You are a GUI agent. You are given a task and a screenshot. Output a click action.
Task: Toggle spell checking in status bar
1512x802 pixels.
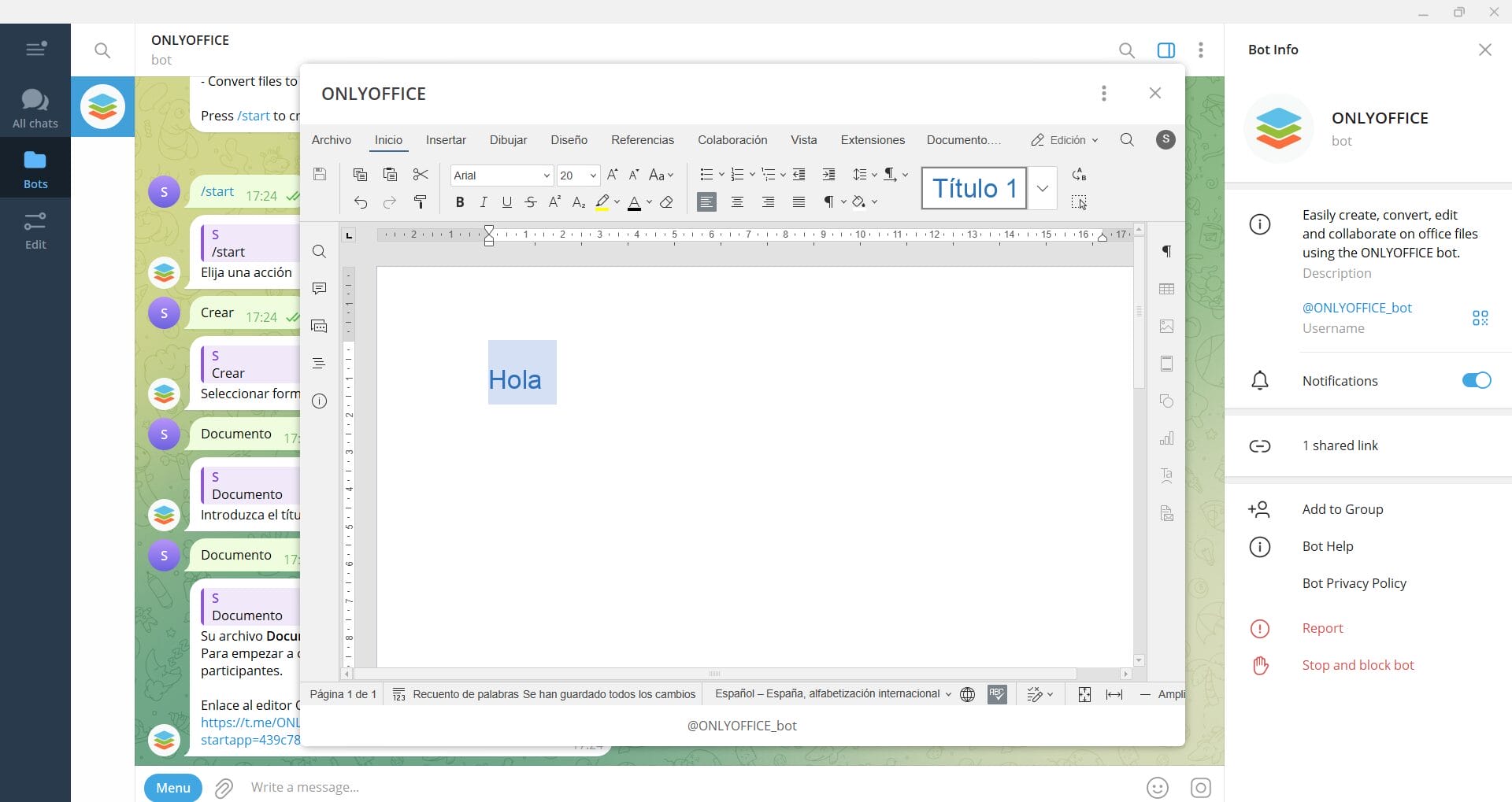pyautogui.click(x=997, y=694)
